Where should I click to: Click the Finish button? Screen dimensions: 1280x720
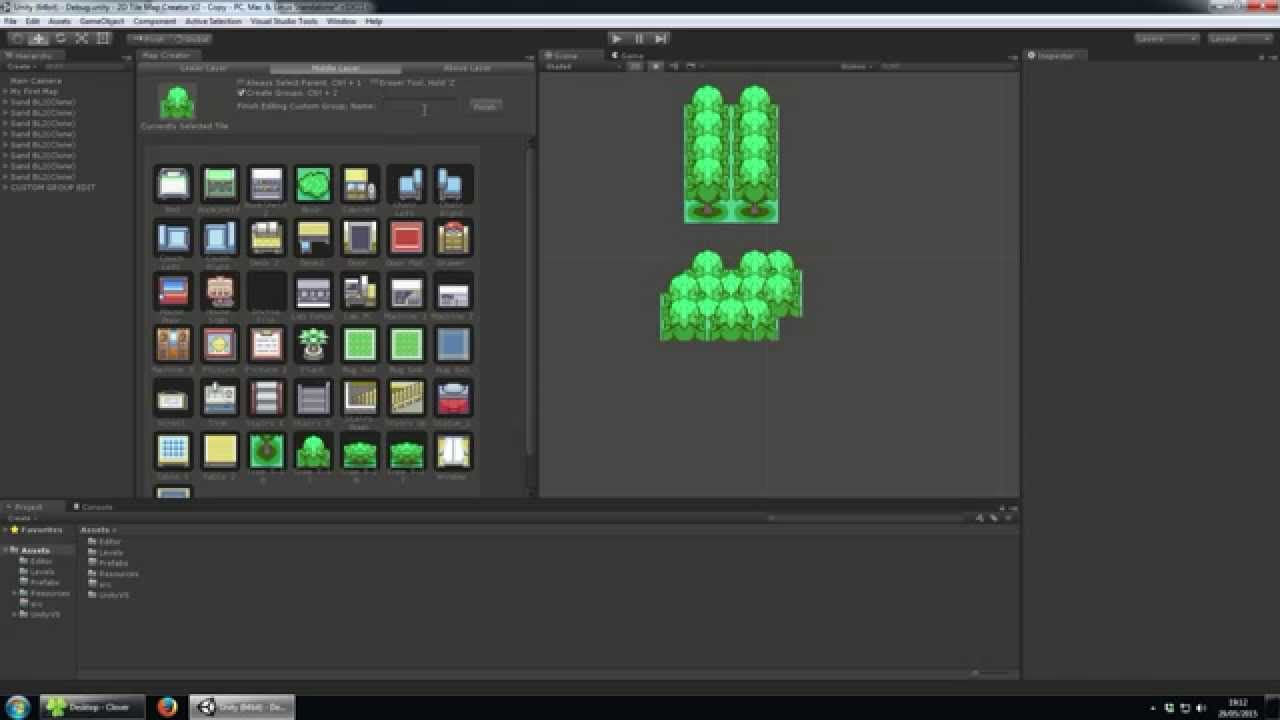[x=485, y=106]
